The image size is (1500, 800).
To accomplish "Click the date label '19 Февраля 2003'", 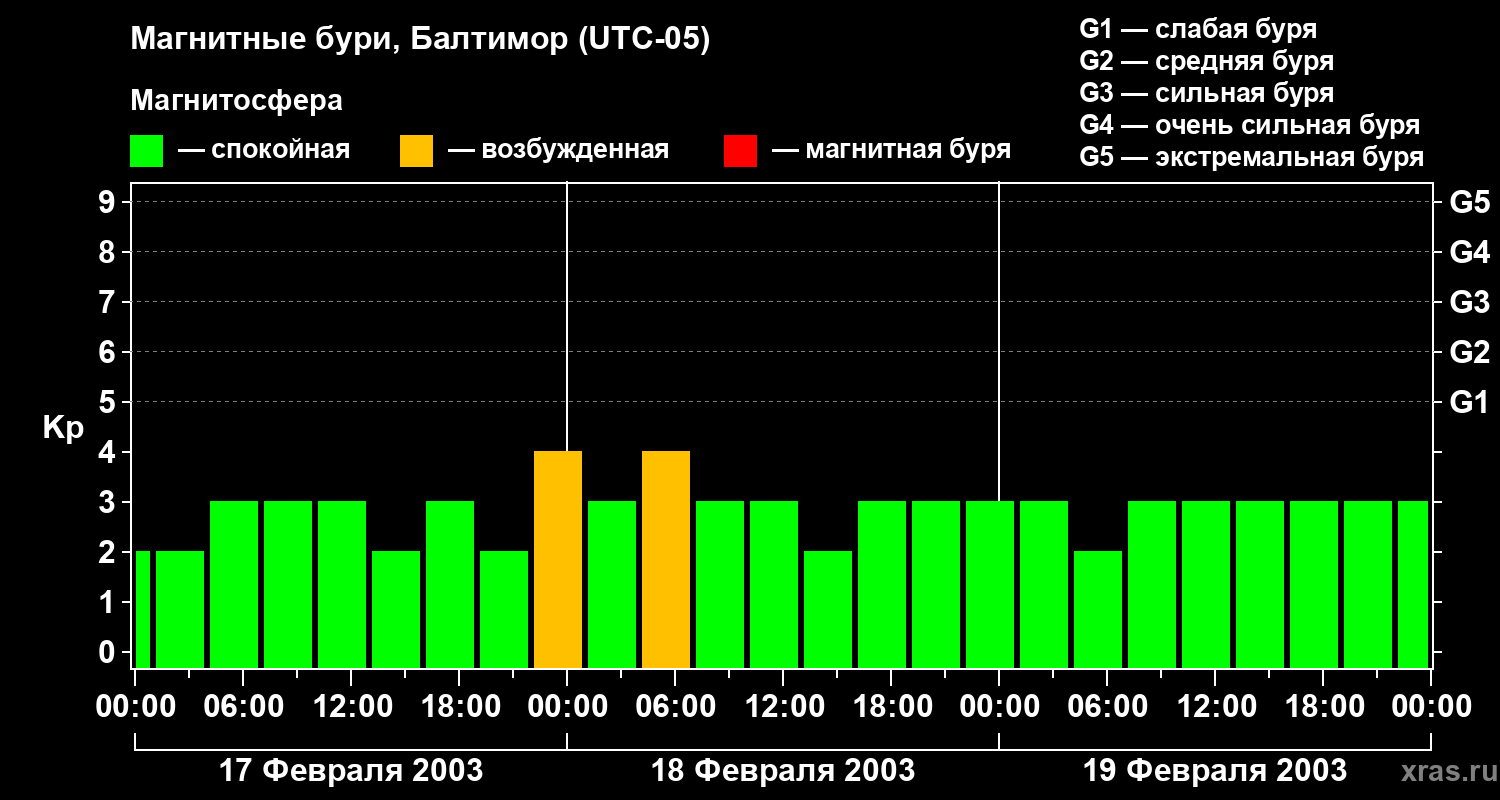I will pos(1215,771).
